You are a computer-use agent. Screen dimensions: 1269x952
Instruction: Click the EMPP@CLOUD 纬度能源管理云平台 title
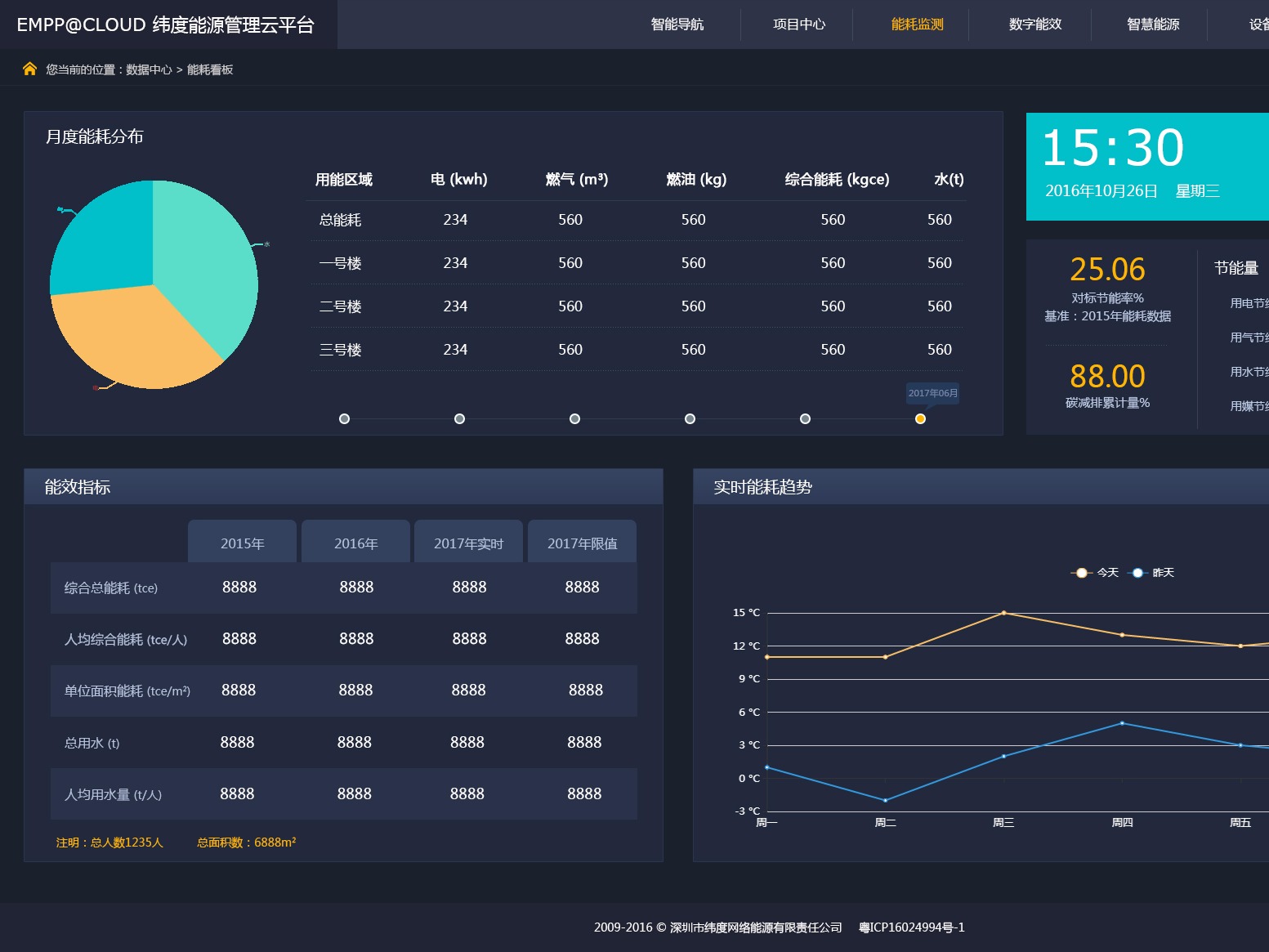point(166,25)
